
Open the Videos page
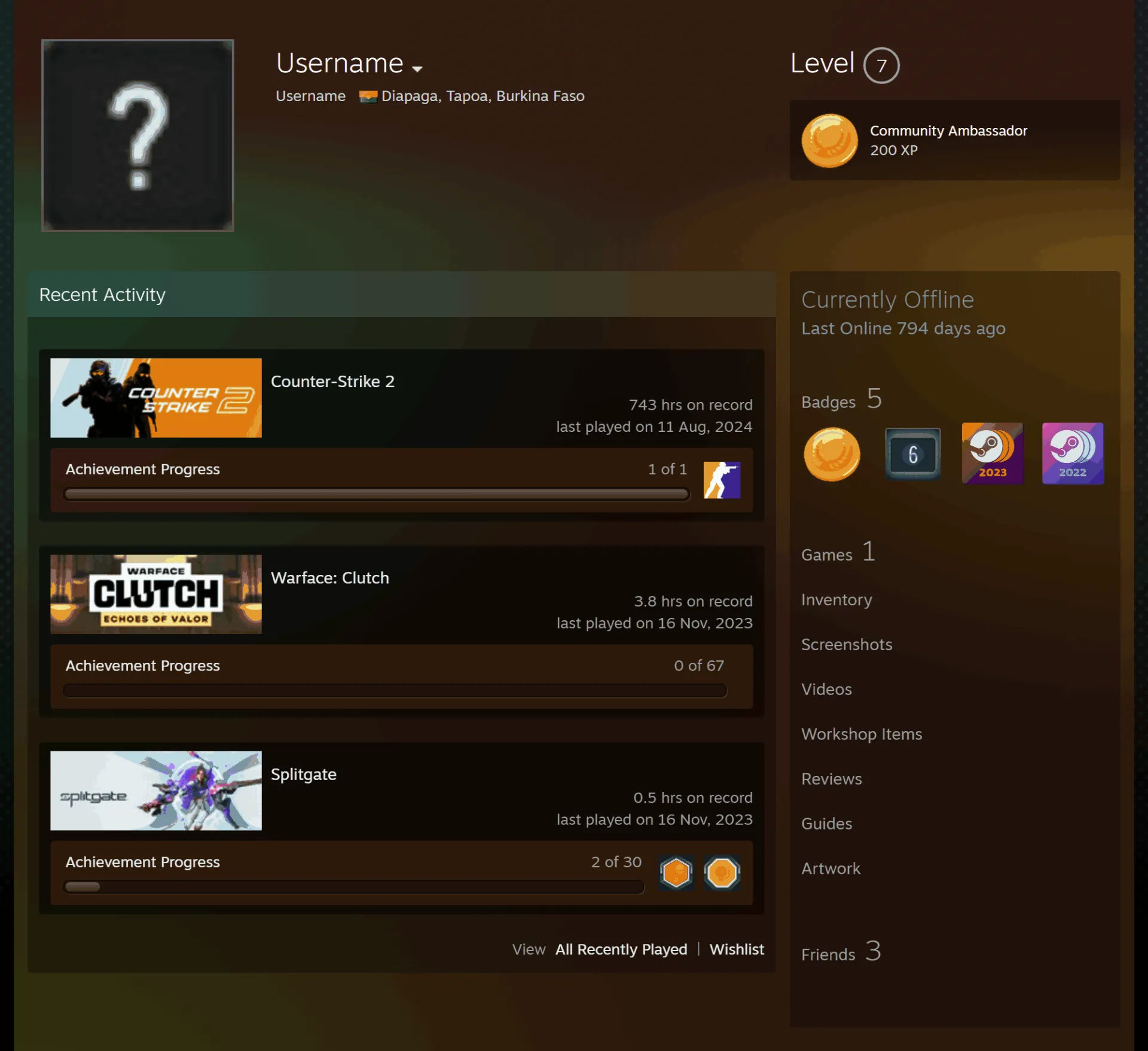pos(826,689)
